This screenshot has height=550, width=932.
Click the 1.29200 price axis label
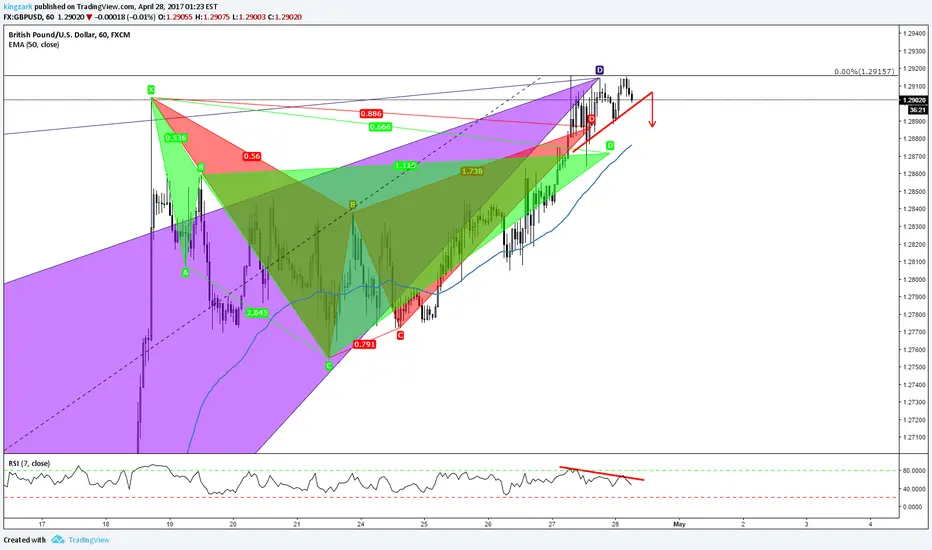[914, 69]
